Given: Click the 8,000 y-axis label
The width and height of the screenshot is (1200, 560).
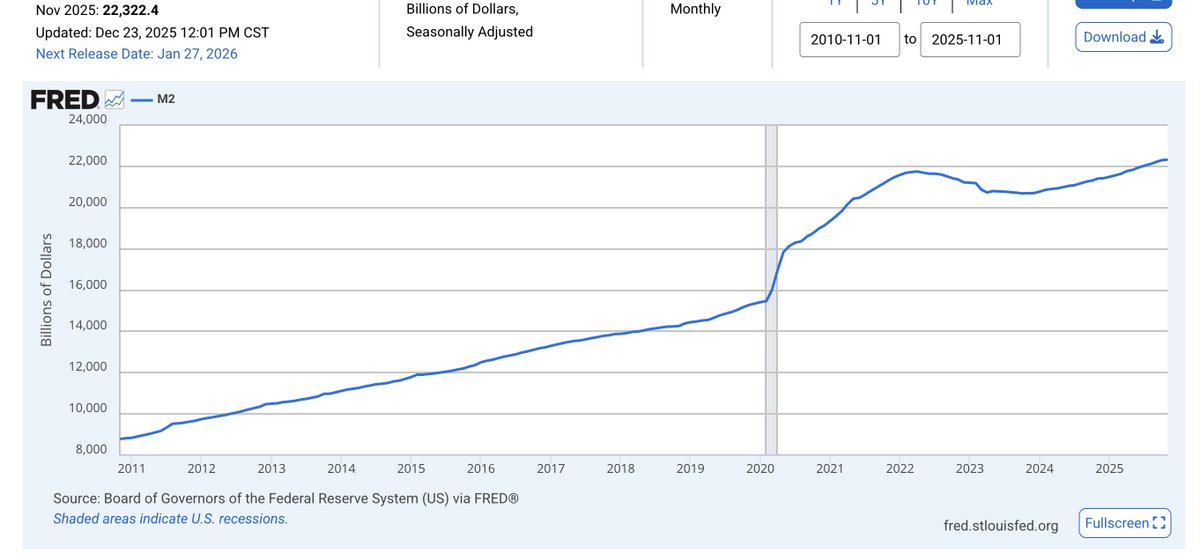Looking at the screenshot, I should click(x=90, y=449).
